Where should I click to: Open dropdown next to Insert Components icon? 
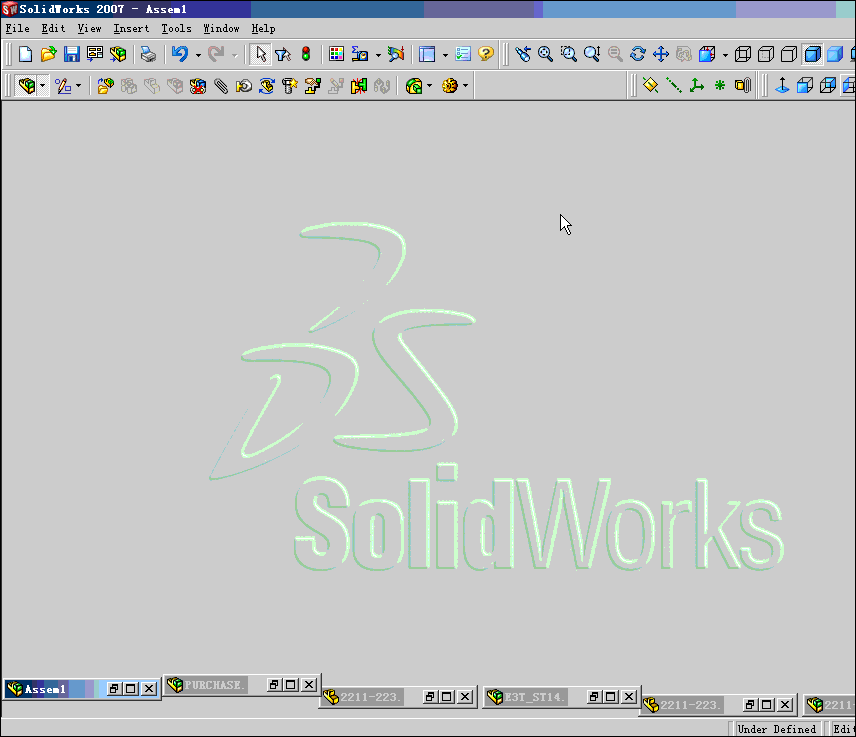pos(43,86)
